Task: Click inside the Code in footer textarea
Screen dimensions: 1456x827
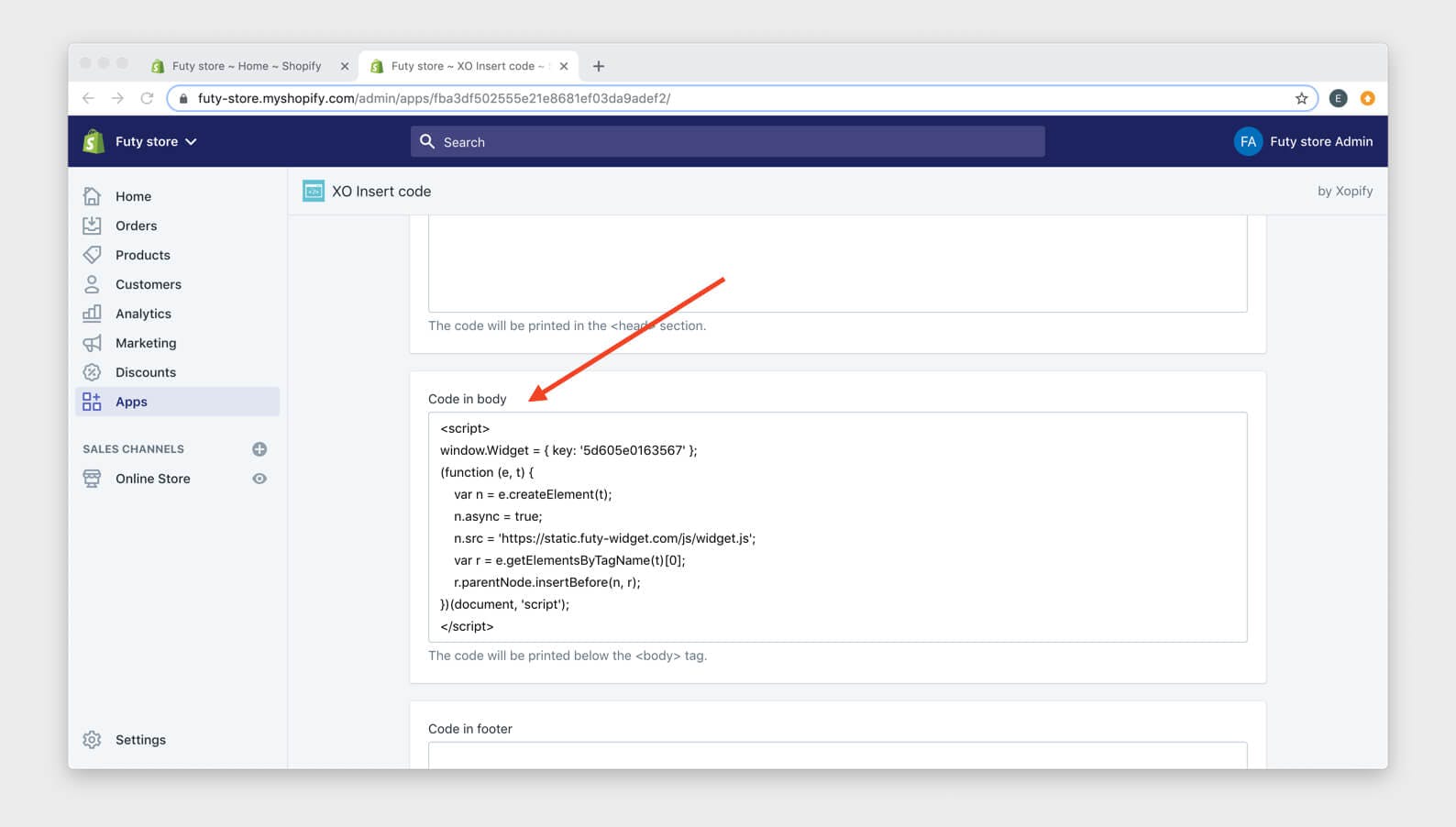Action: point(837,755)
